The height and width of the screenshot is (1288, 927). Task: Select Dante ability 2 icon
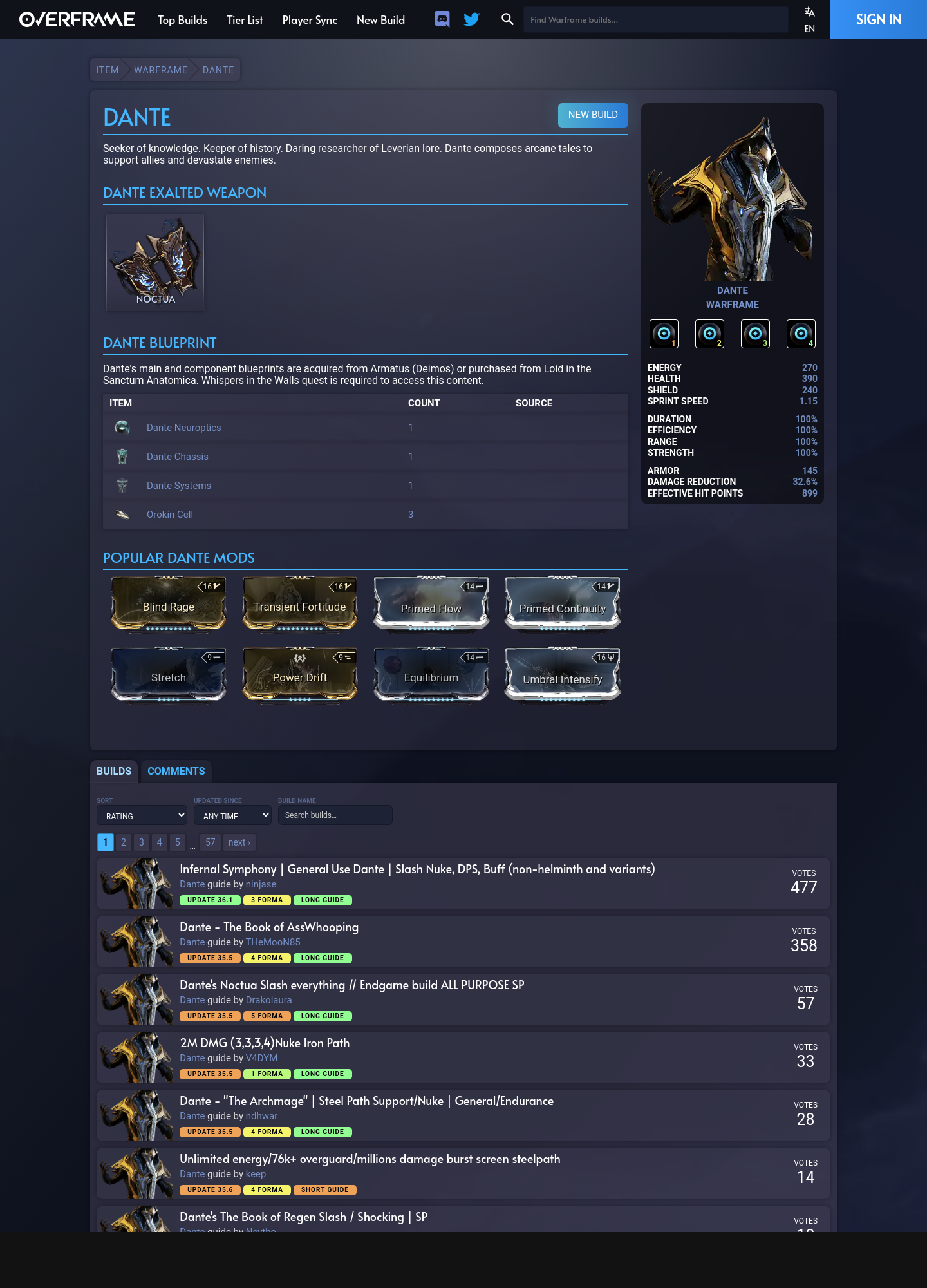[x=709, y=334]
